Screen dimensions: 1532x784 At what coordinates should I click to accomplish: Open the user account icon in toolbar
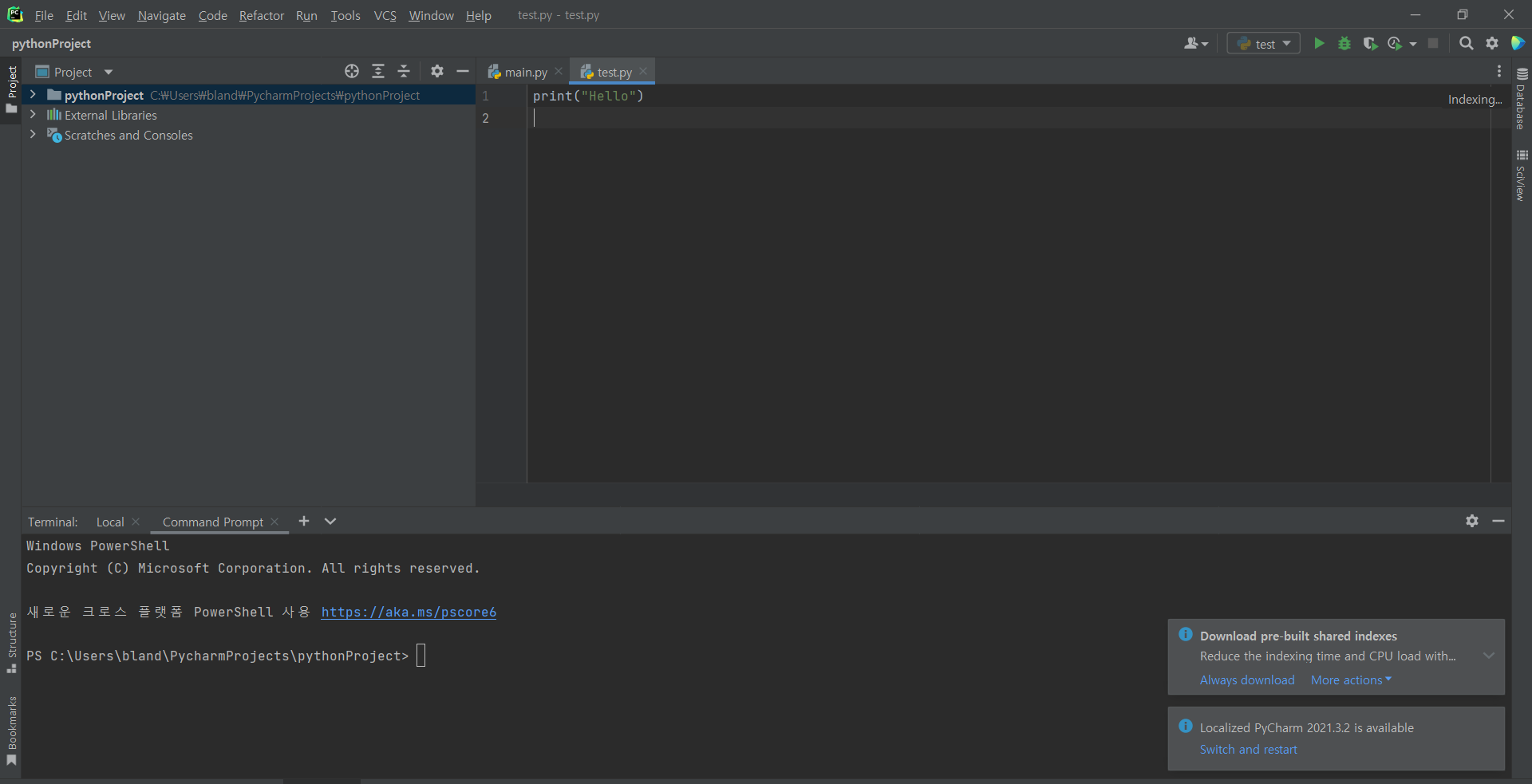pyautogui.click(x=1196, y=44)
